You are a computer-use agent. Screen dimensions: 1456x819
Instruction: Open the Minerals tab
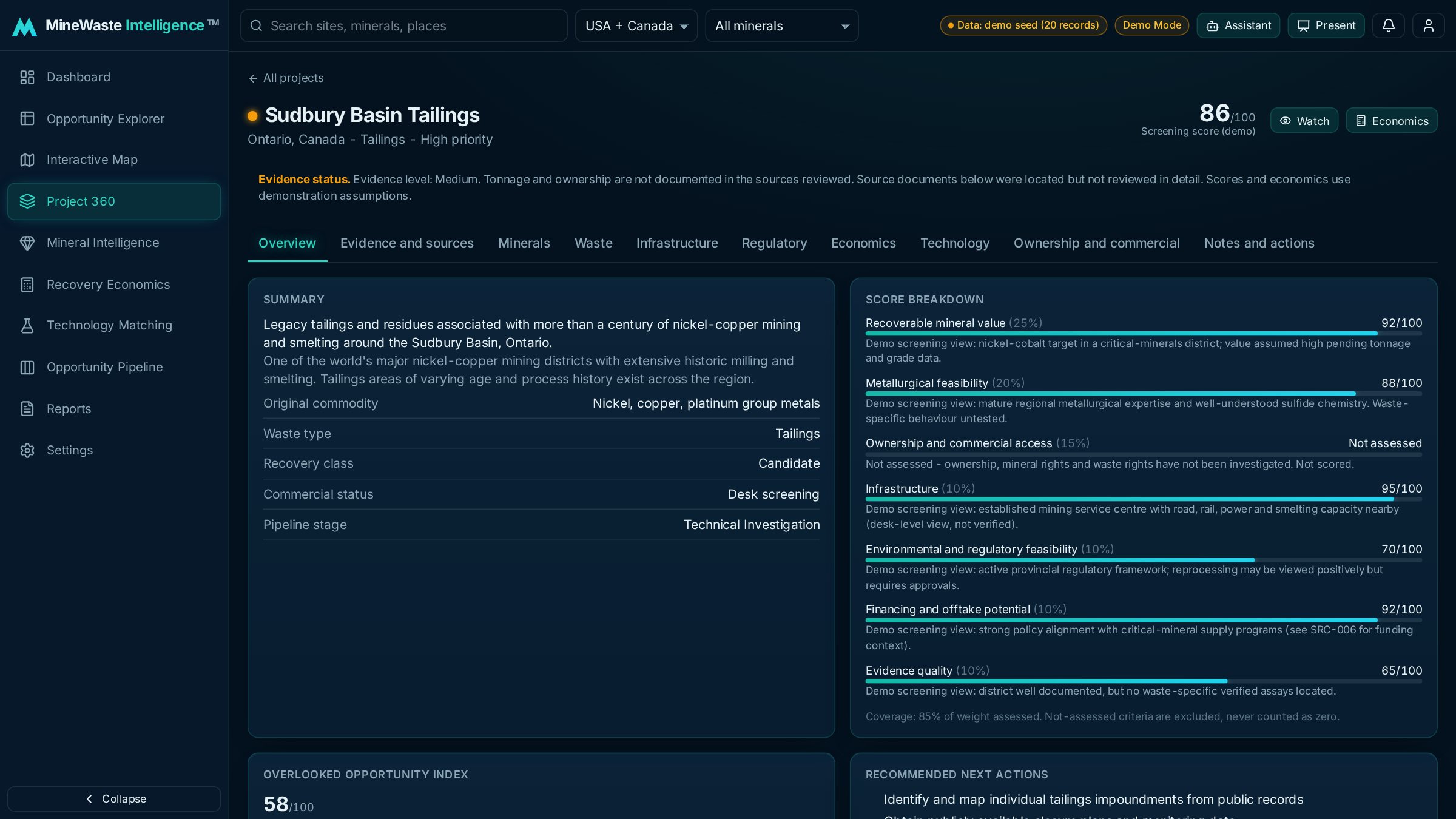coord(524,243)
